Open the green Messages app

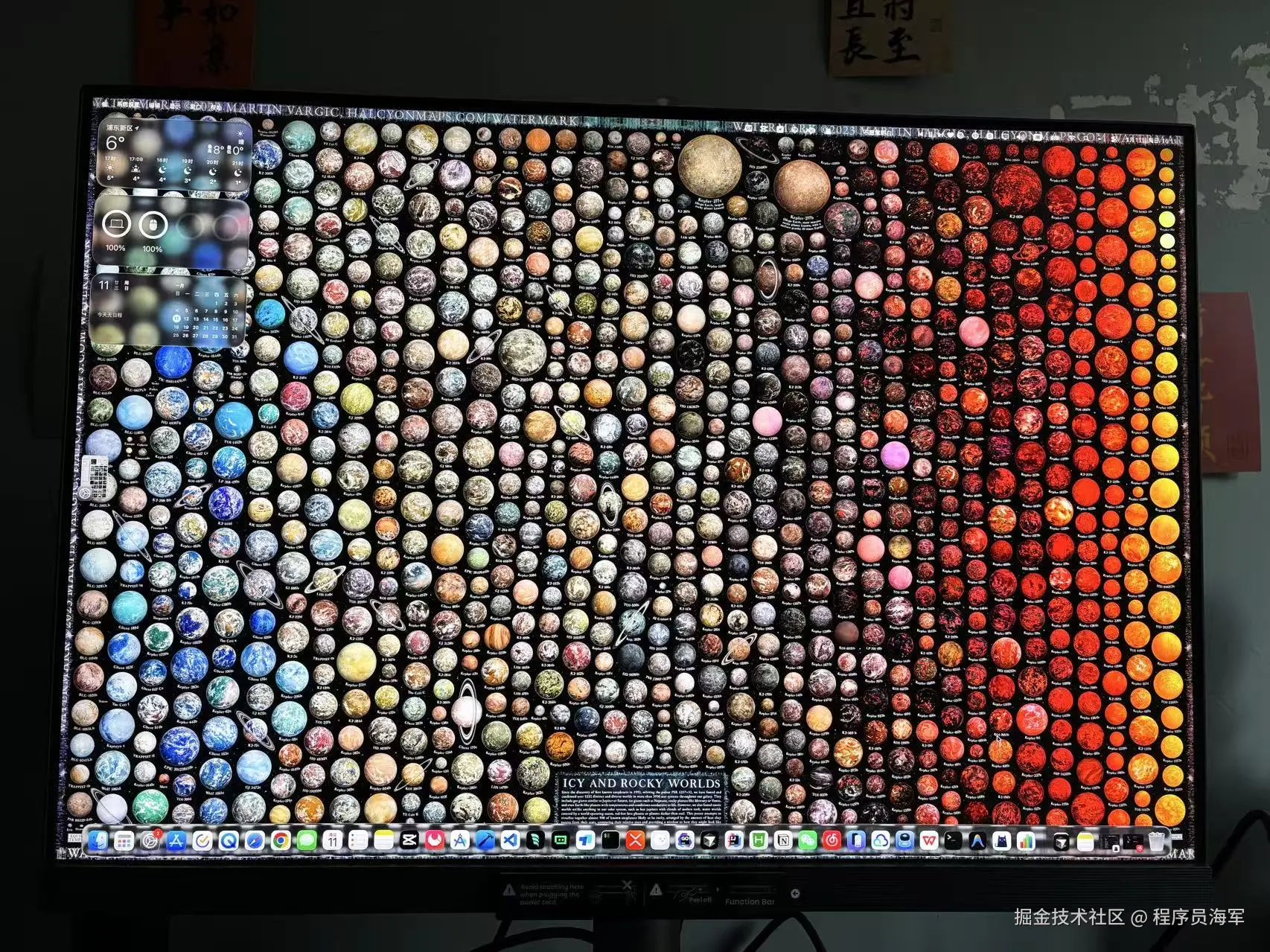(x=307, y=840)
